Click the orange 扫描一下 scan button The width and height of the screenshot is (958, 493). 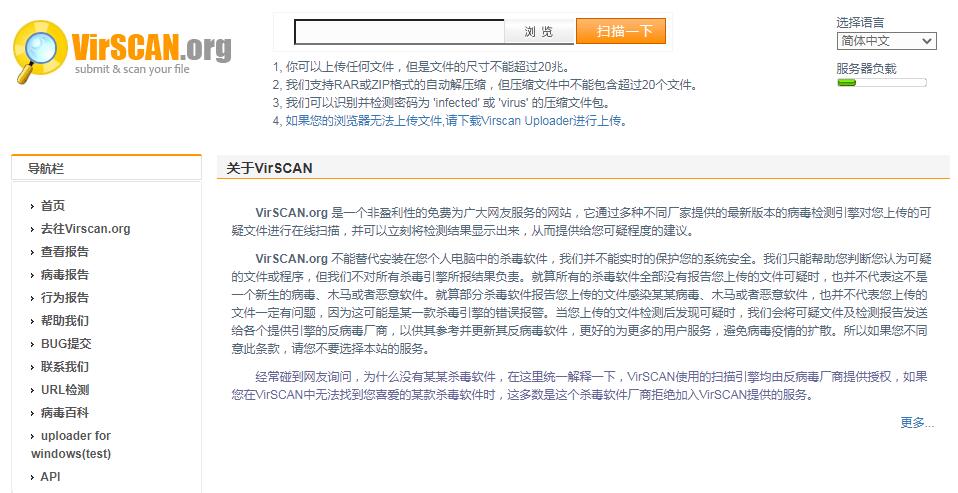pos(620,31)
